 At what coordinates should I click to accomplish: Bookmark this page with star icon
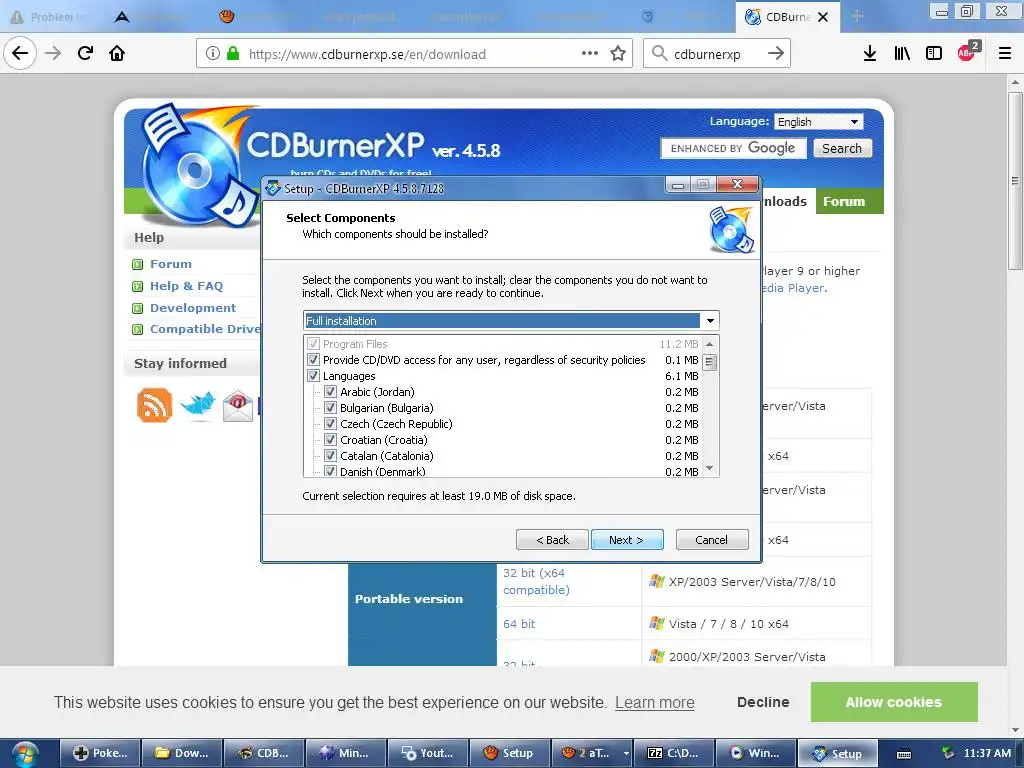618,54
